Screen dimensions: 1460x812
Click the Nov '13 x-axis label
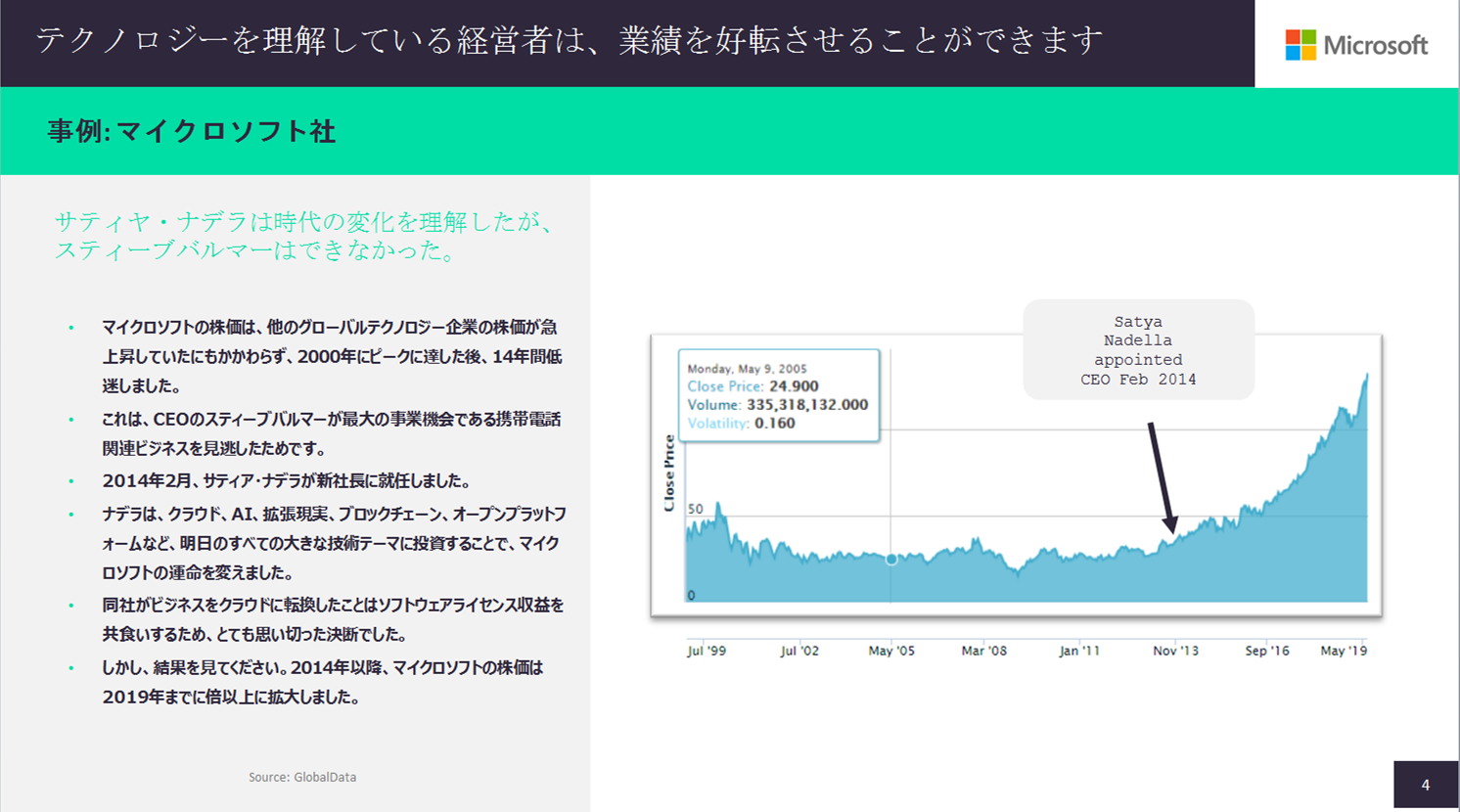pyautogui.click(x=1175, y=651)
